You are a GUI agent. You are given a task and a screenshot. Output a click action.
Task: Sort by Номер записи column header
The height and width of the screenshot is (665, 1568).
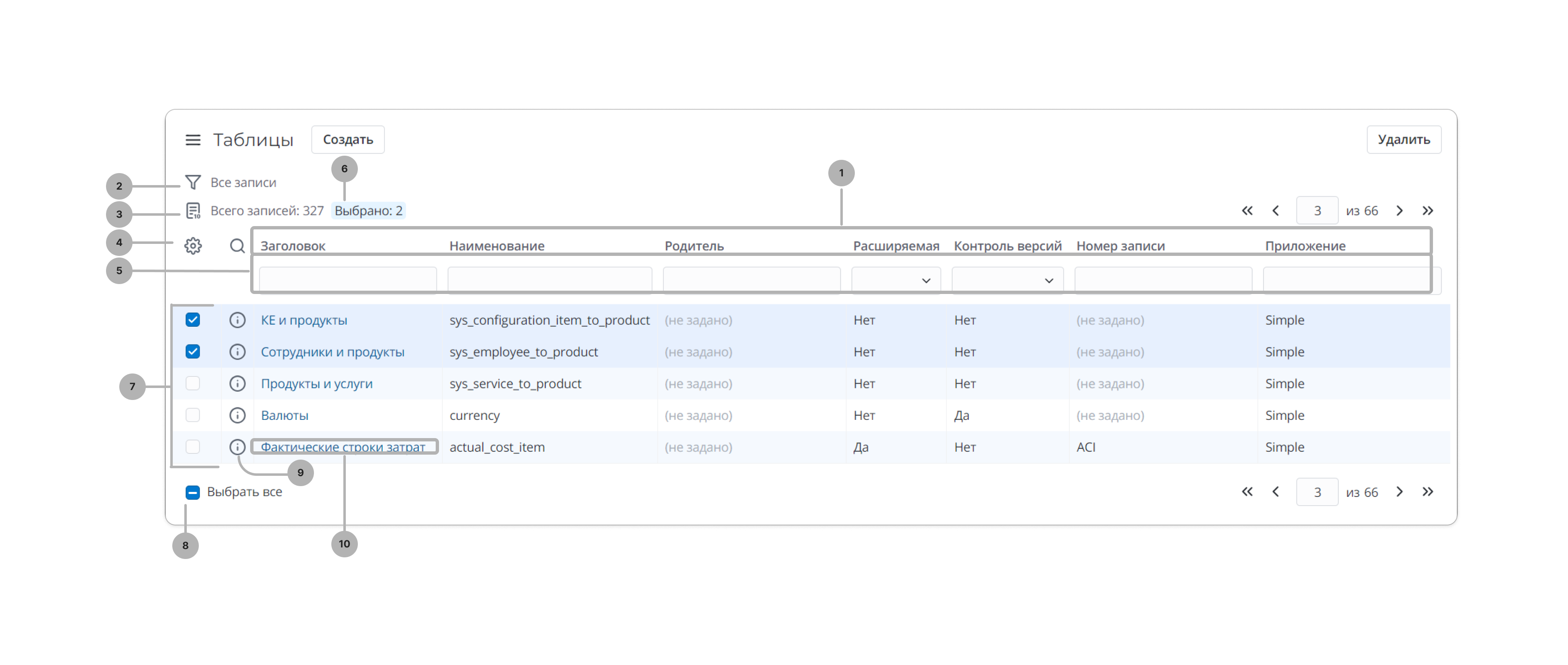pyautogui.click(x=1121, y=246)
